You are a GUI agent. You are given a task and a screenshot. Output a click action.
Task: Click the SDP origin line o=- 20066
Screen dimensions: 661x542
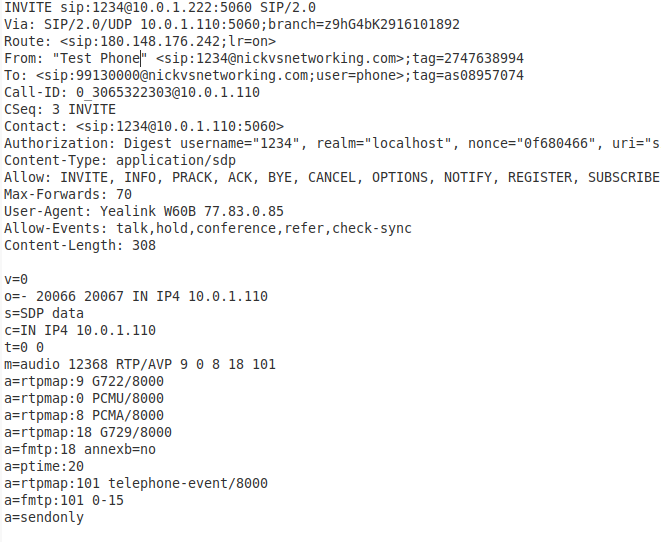point(136,296)
